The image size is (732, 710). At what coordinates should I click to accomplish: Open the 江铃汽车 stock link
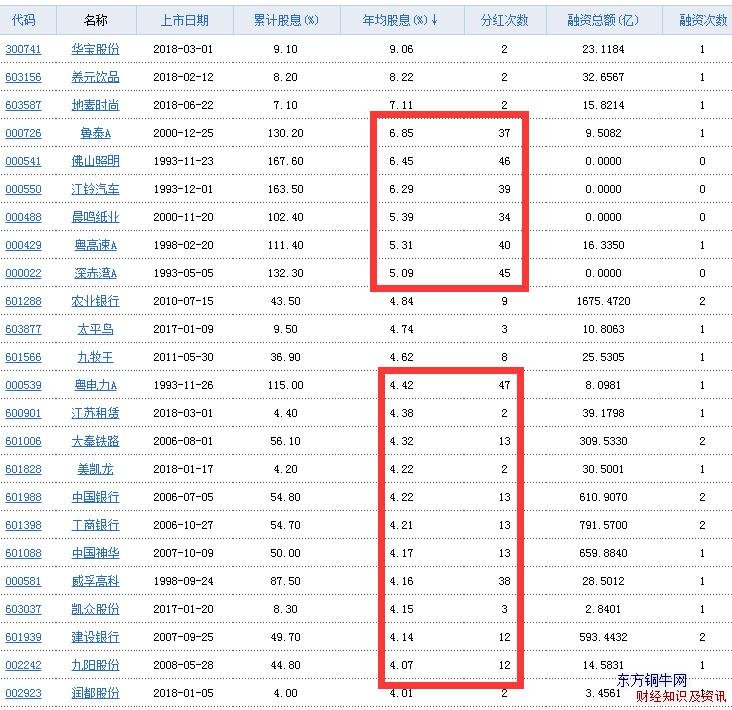click(x=95, y=189)
